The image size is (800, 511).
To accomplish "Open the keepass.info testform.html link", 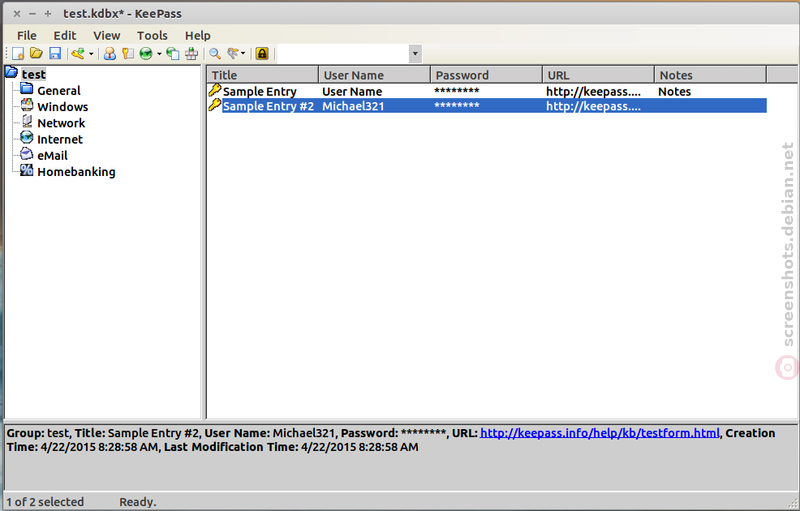I will (599, 433).
